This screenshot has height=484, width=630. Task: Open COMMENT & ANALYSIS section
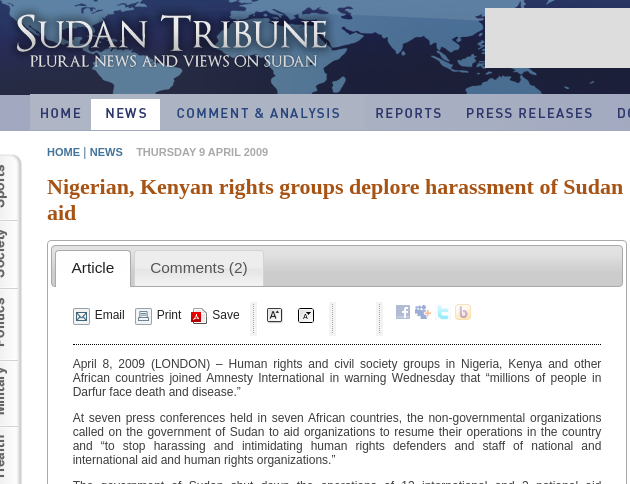pyautogui.click(x=259, y=114)
